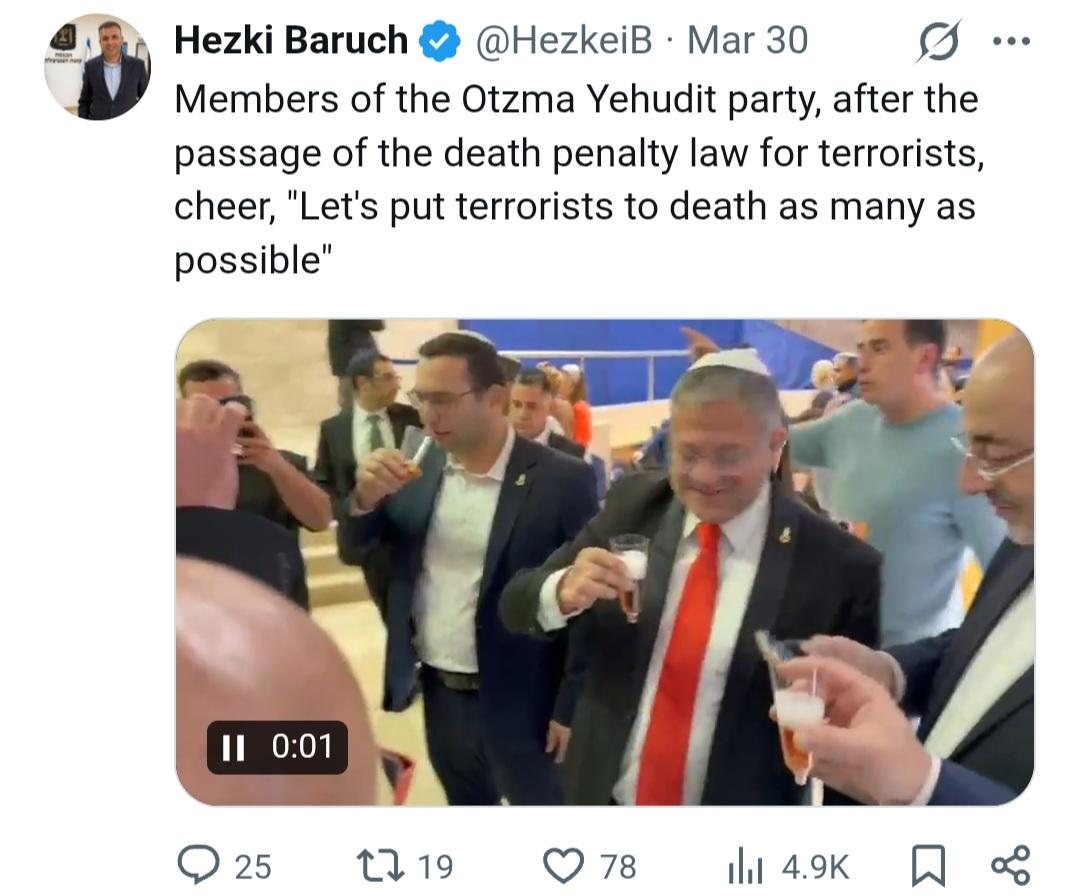View analytics via the bar chart icon

pos(745,866)
